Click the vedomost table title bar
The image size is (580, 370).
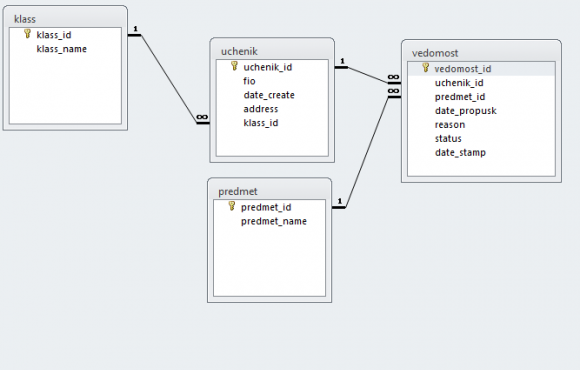coord(481,53)
